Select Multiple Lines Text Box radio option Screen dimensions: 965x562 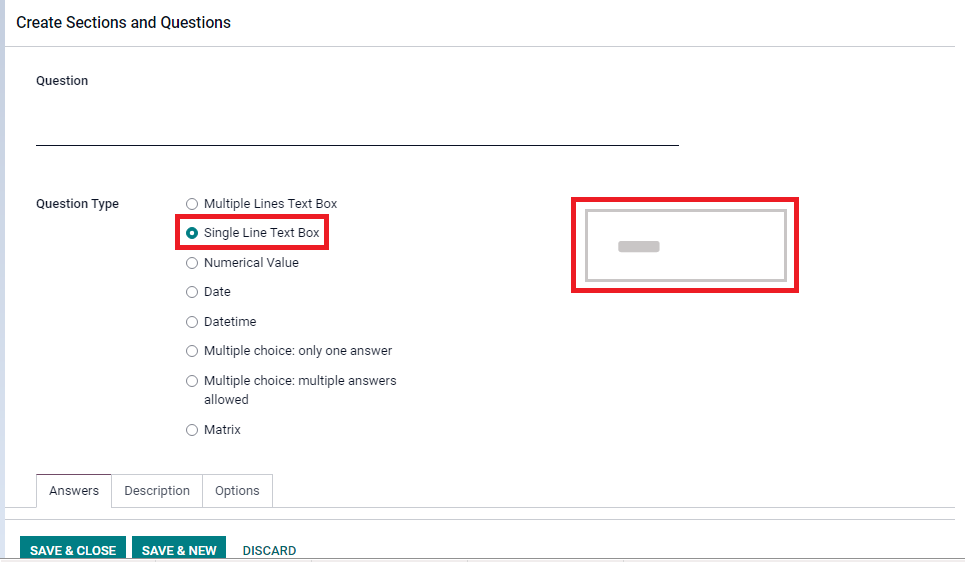[192, 204]
